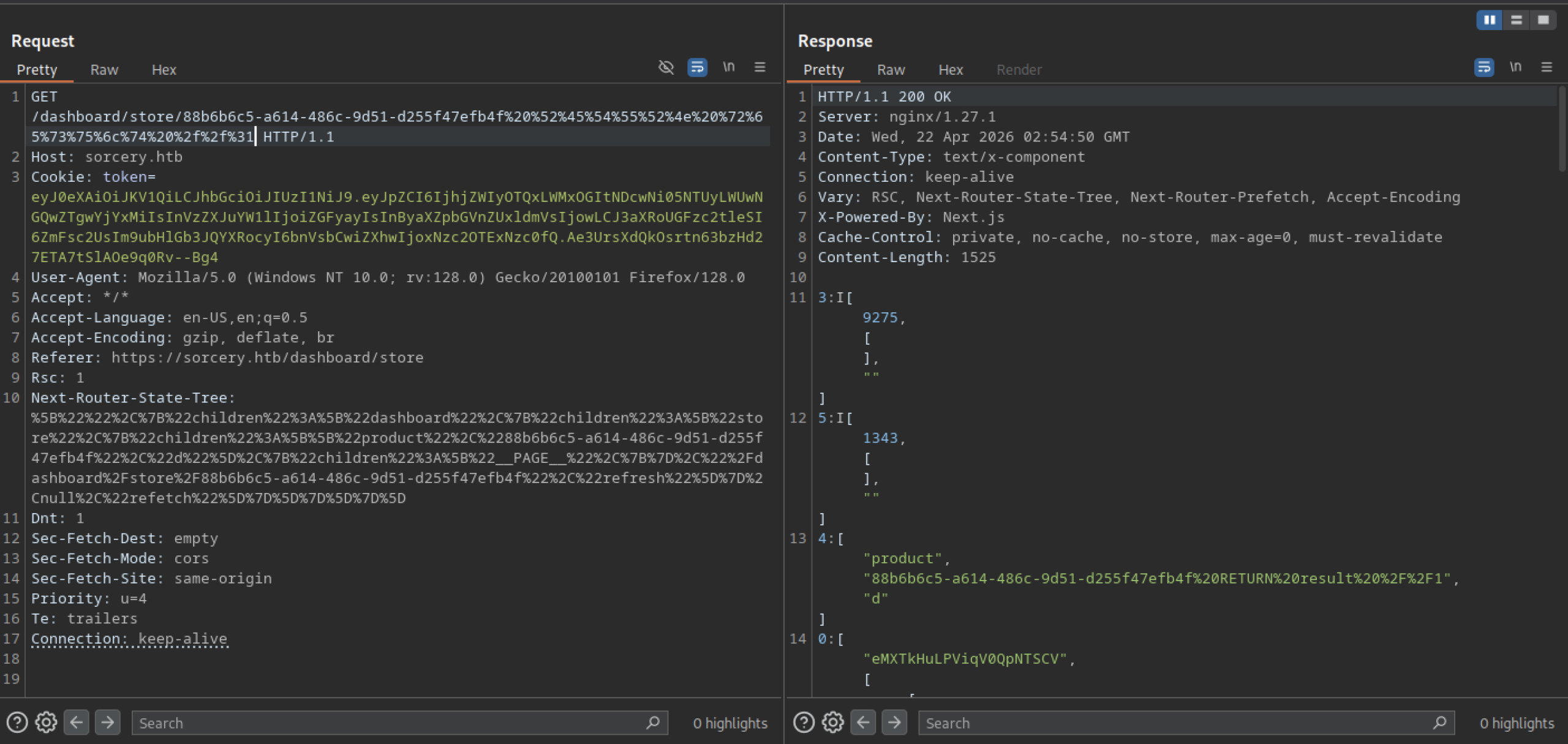Click the Request Hex tab
1568x744 pixels.
pyautogui.click(x=164, y=70)
